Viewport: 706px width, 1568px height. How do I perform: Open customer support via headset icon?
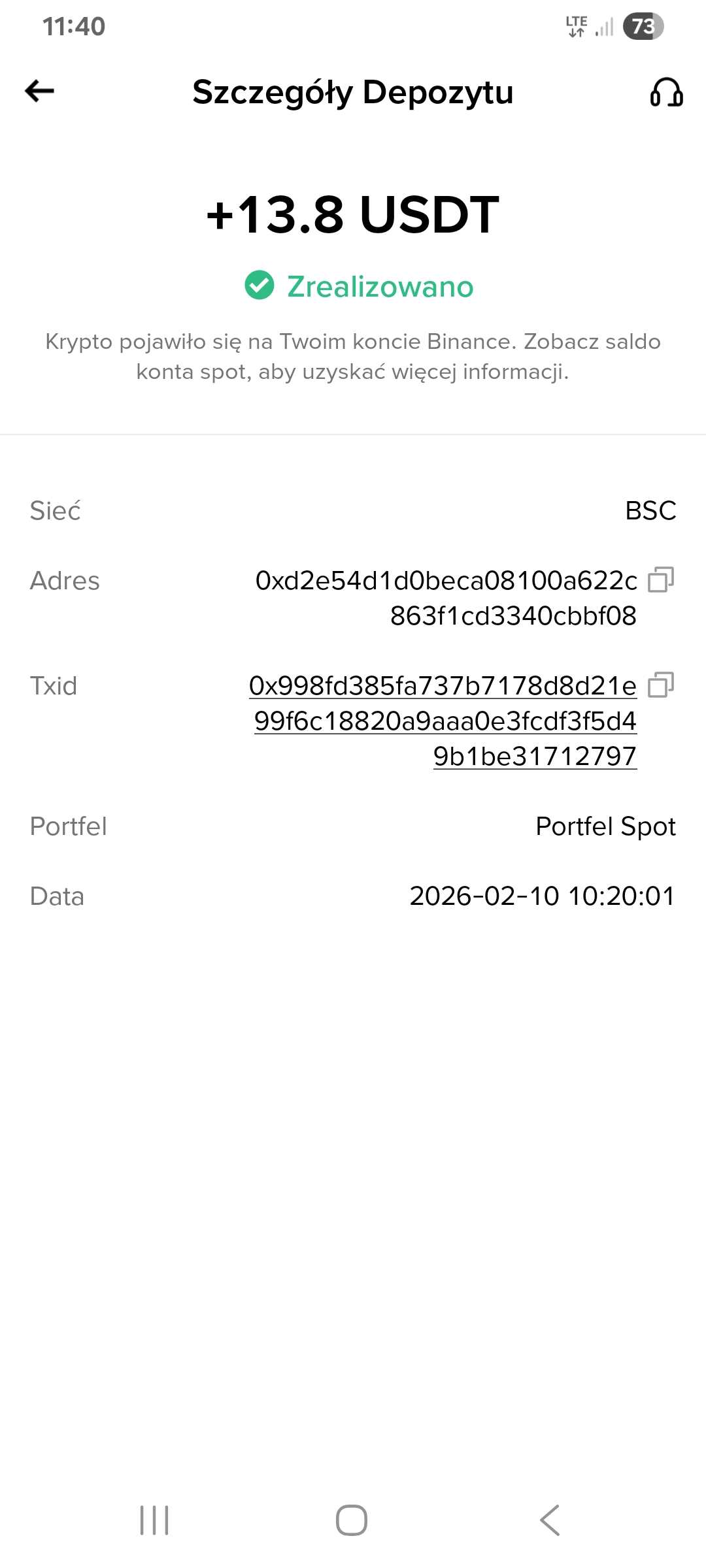click(x=666, y=92)
